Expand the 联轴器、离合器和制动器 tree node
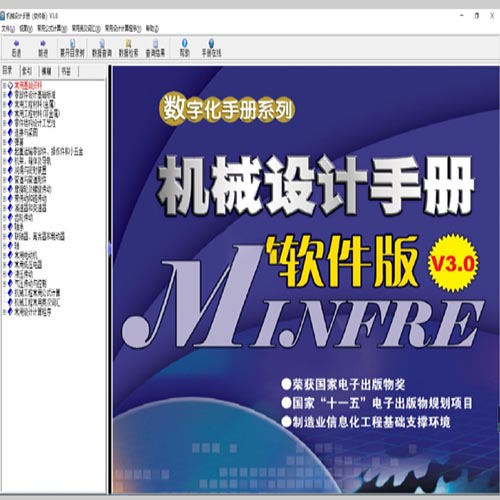The width and height of the screenshot is (500, 500). [x=4, y=236]
